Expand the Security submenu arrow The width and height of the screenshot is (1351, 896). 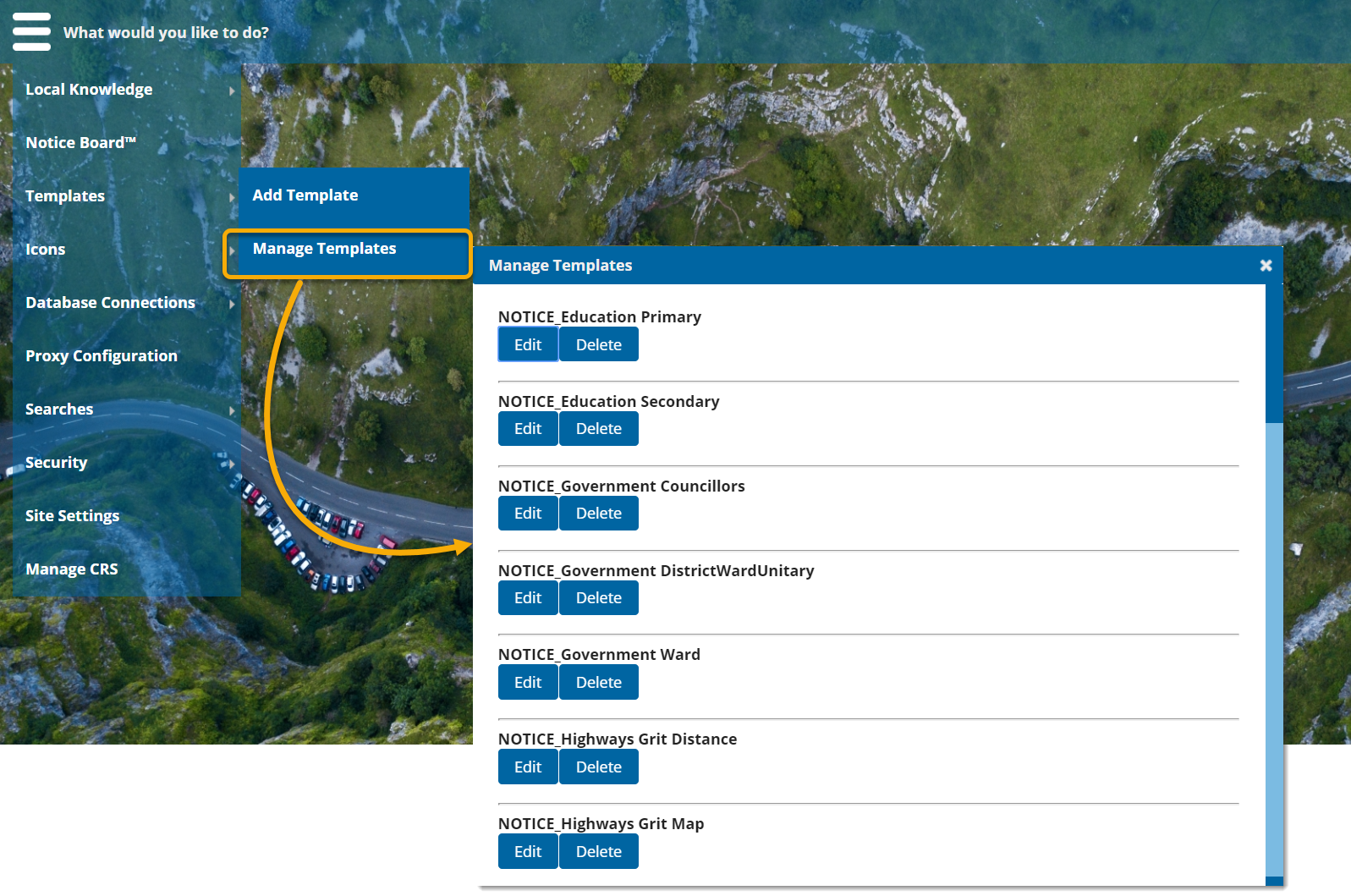click(232, 464)
